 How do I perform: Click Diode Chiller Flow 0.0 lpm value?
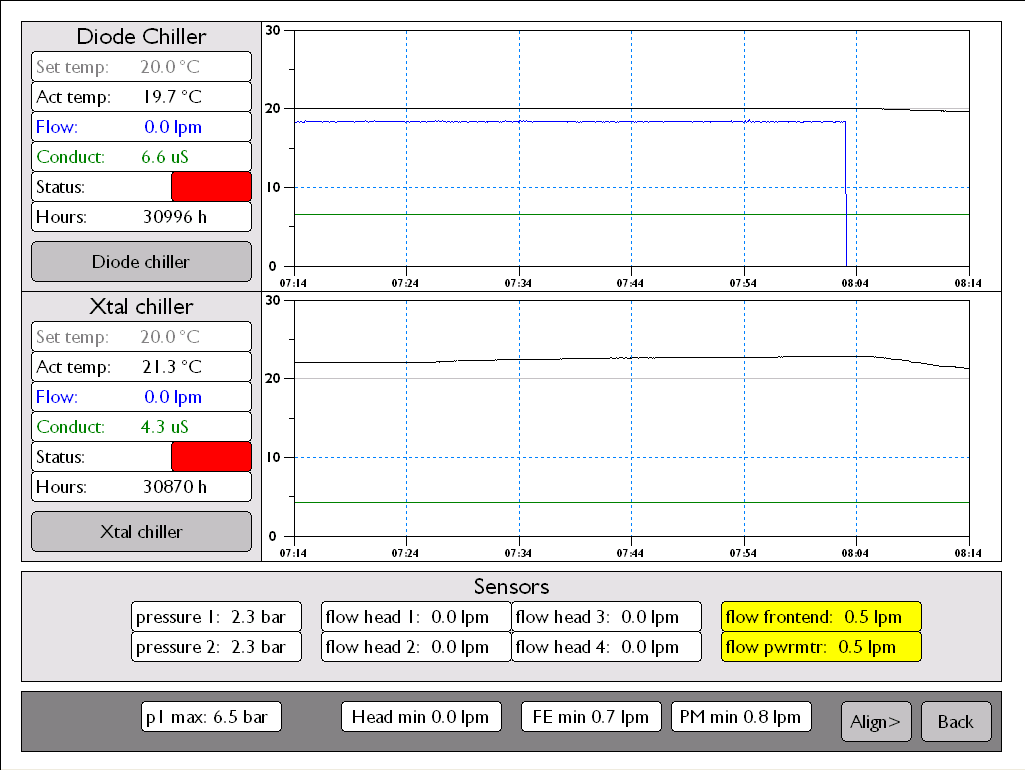(141, 127)
